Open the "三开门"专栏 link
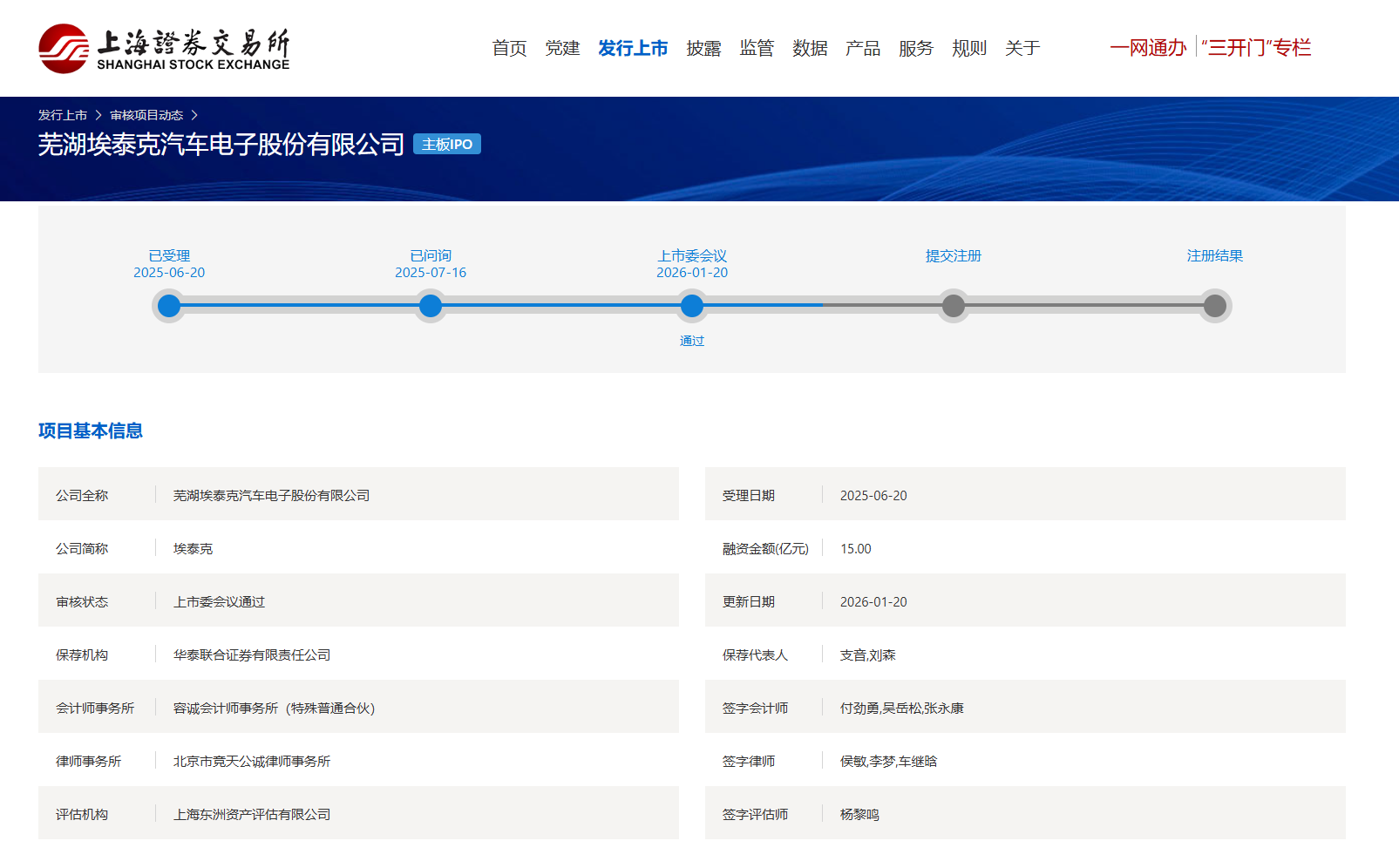 1256,48
